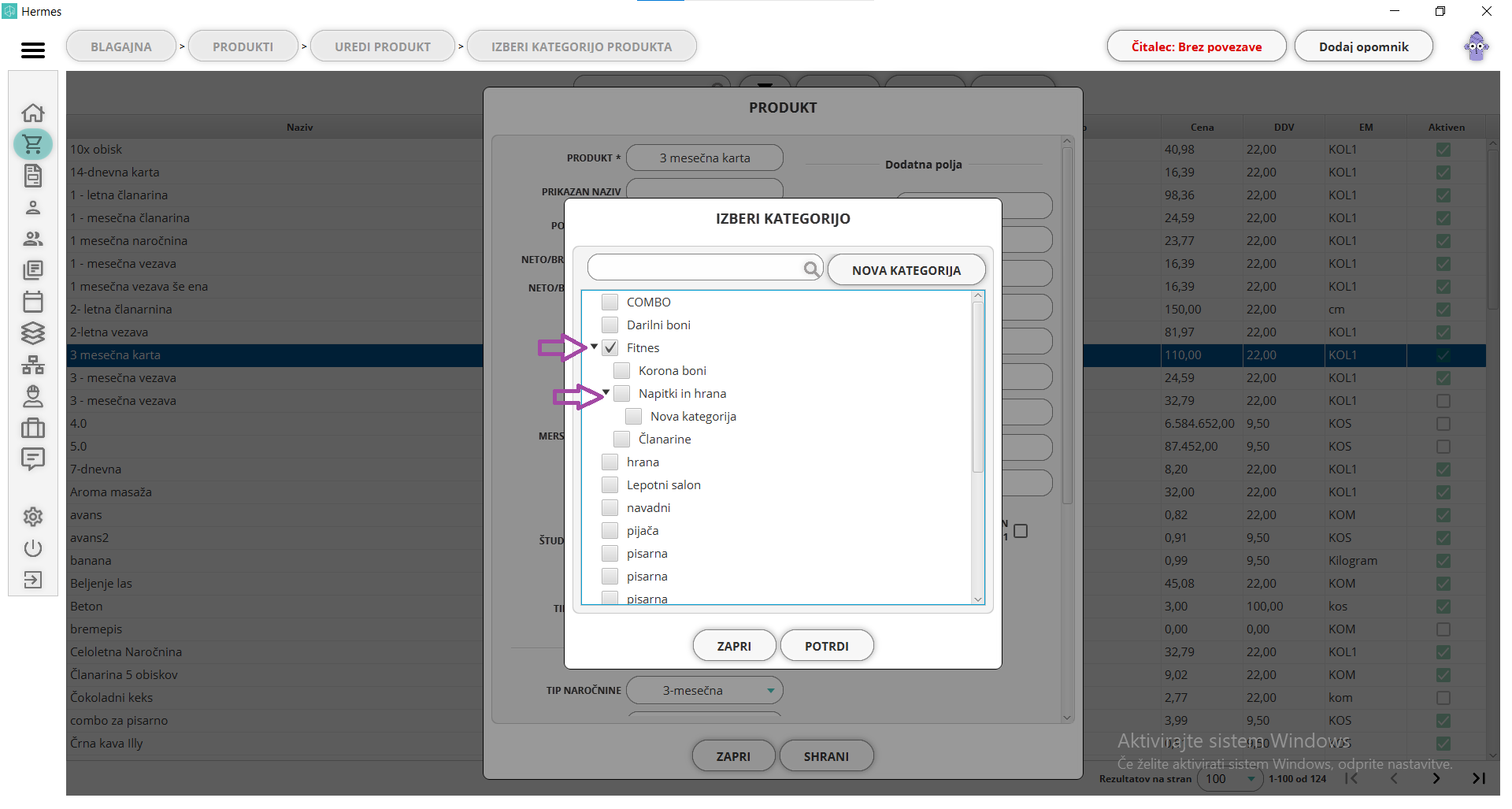Go to UREDI PRODUKT breadcrumb
Viewport: 1512px width, 809px height.
[x=383, y=46]
